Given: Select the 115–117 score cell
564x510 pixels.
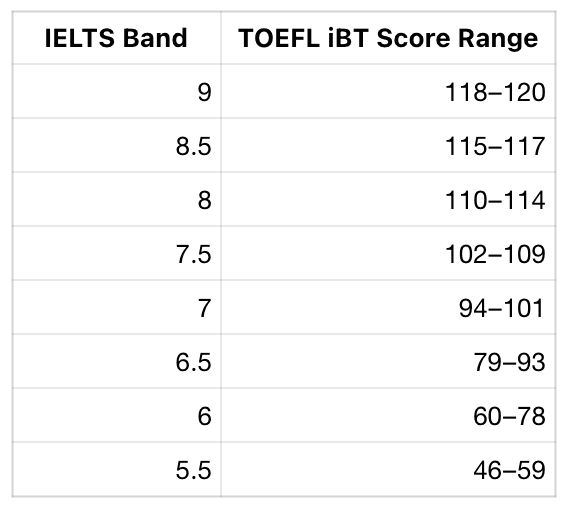Looking at the screenshot, I should coord(388,145).
